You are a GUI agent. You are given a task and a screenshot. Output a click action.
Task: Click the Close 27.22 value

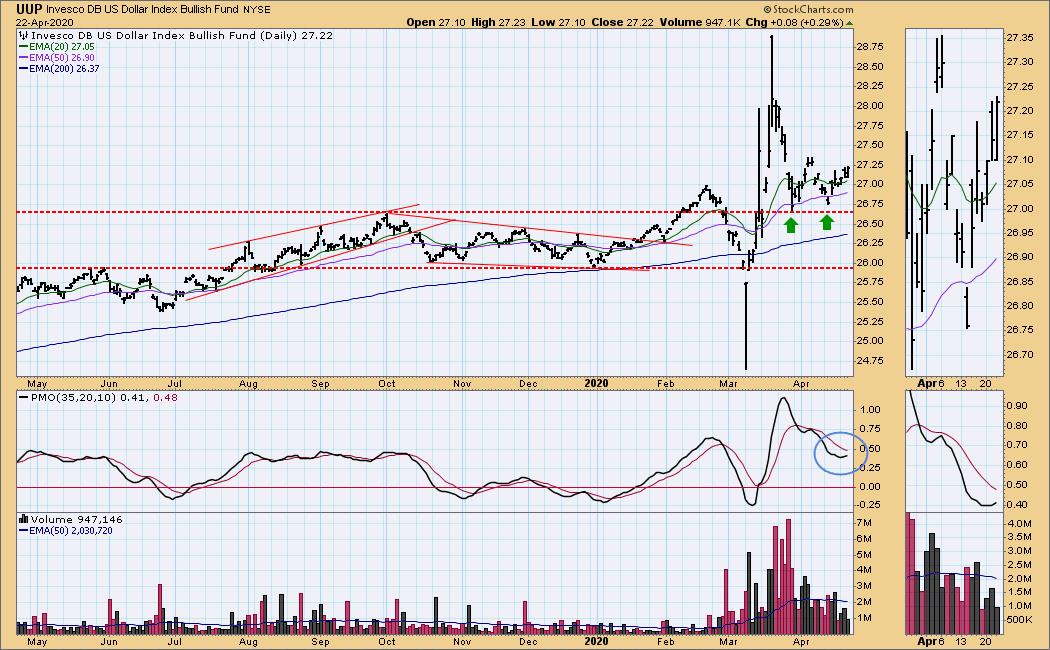(x=623, y=22)
